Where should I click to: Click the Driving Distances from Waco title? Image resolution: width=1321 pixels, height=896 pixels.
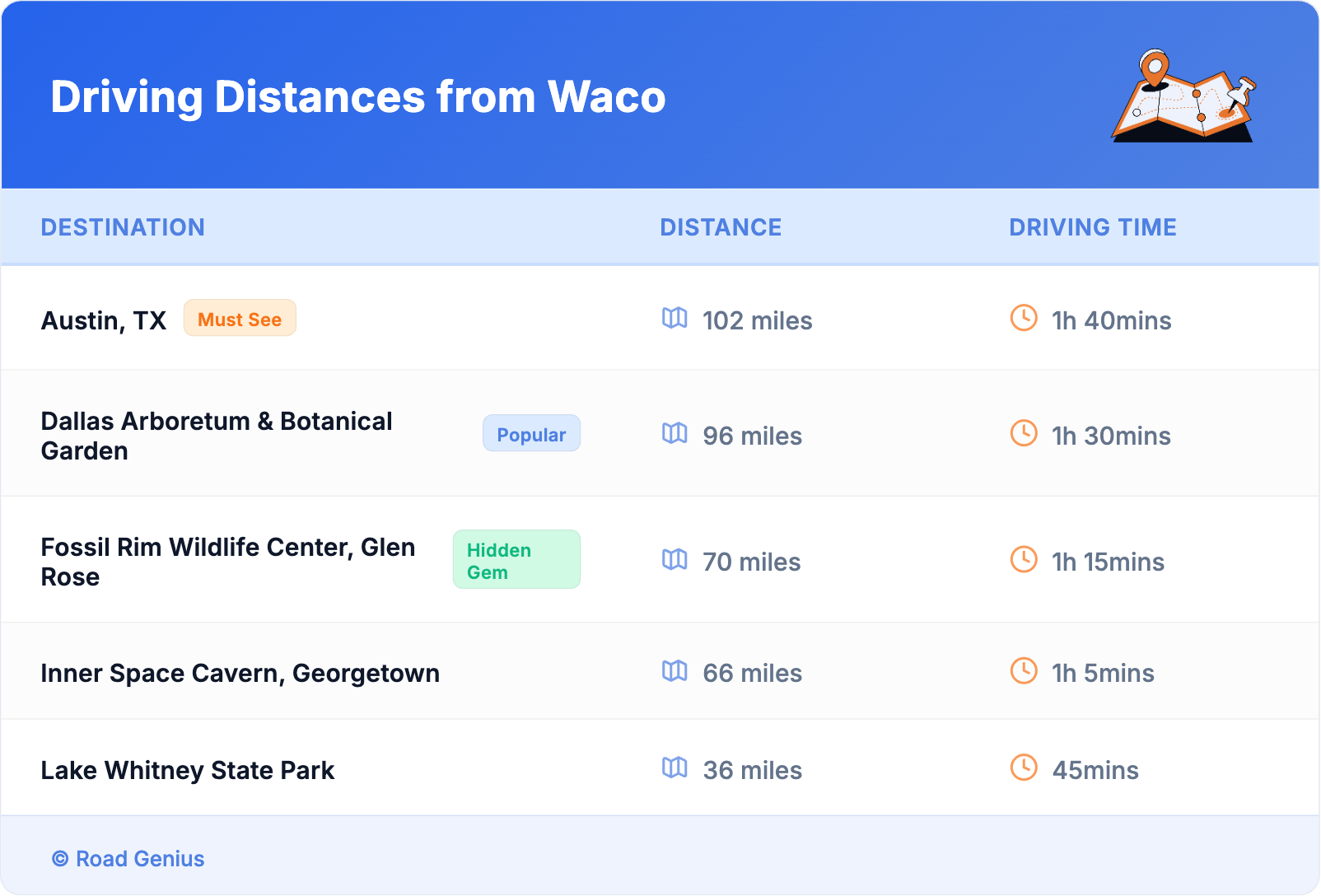(358, 97)
